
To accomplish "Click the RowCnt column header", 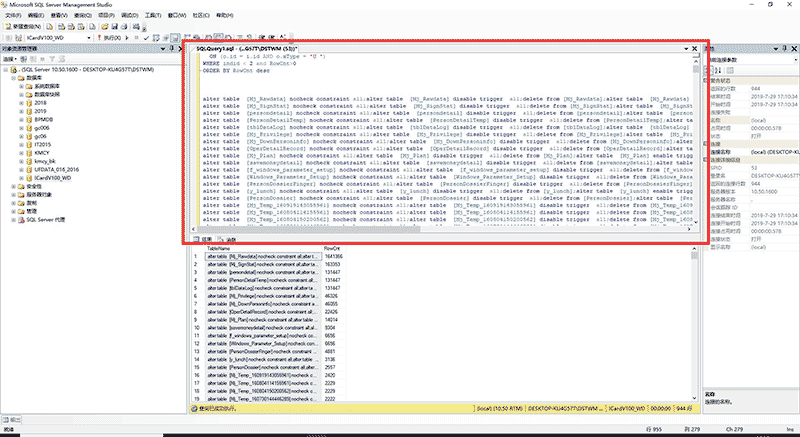I will pos(334,248).
